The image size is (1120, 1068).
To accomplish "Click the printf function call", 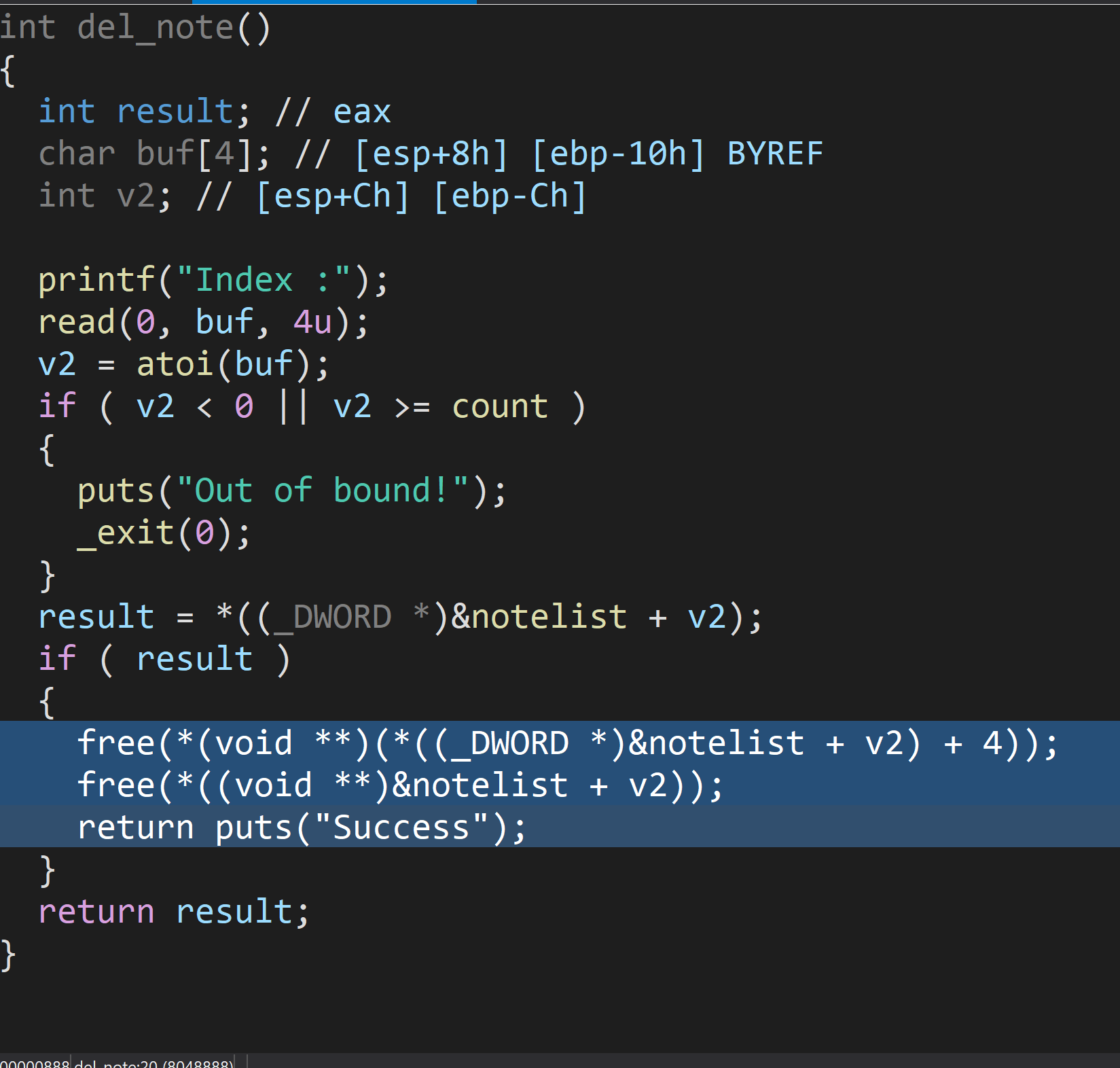I will point(96,281).
